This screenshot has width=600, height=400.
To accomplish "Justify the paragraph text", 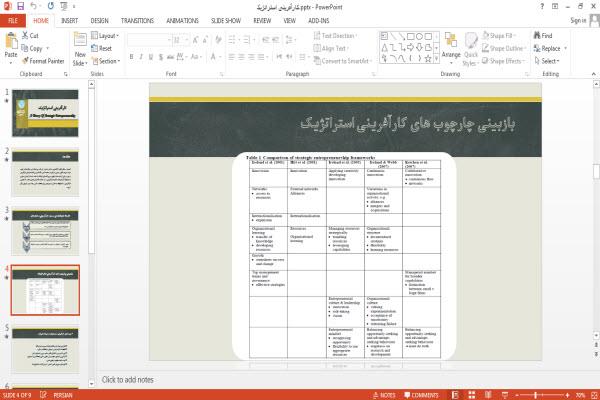I will coord(261,57).
